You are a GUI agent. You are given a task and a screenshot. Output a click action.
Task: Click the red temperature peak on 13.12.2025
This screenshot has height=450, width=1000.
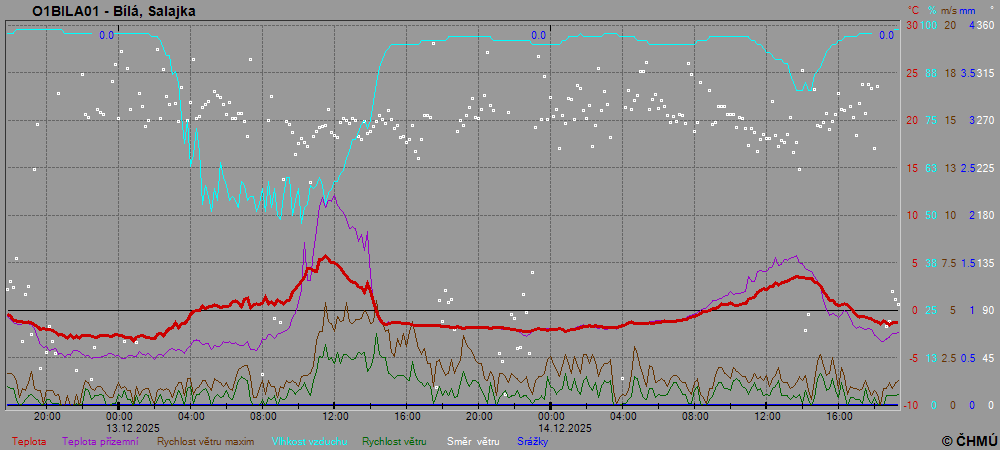tap(324, 257)
